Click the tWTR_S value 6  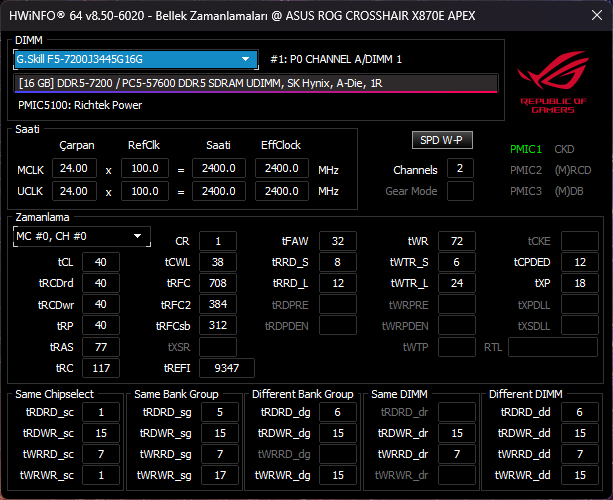click(457, 262)
